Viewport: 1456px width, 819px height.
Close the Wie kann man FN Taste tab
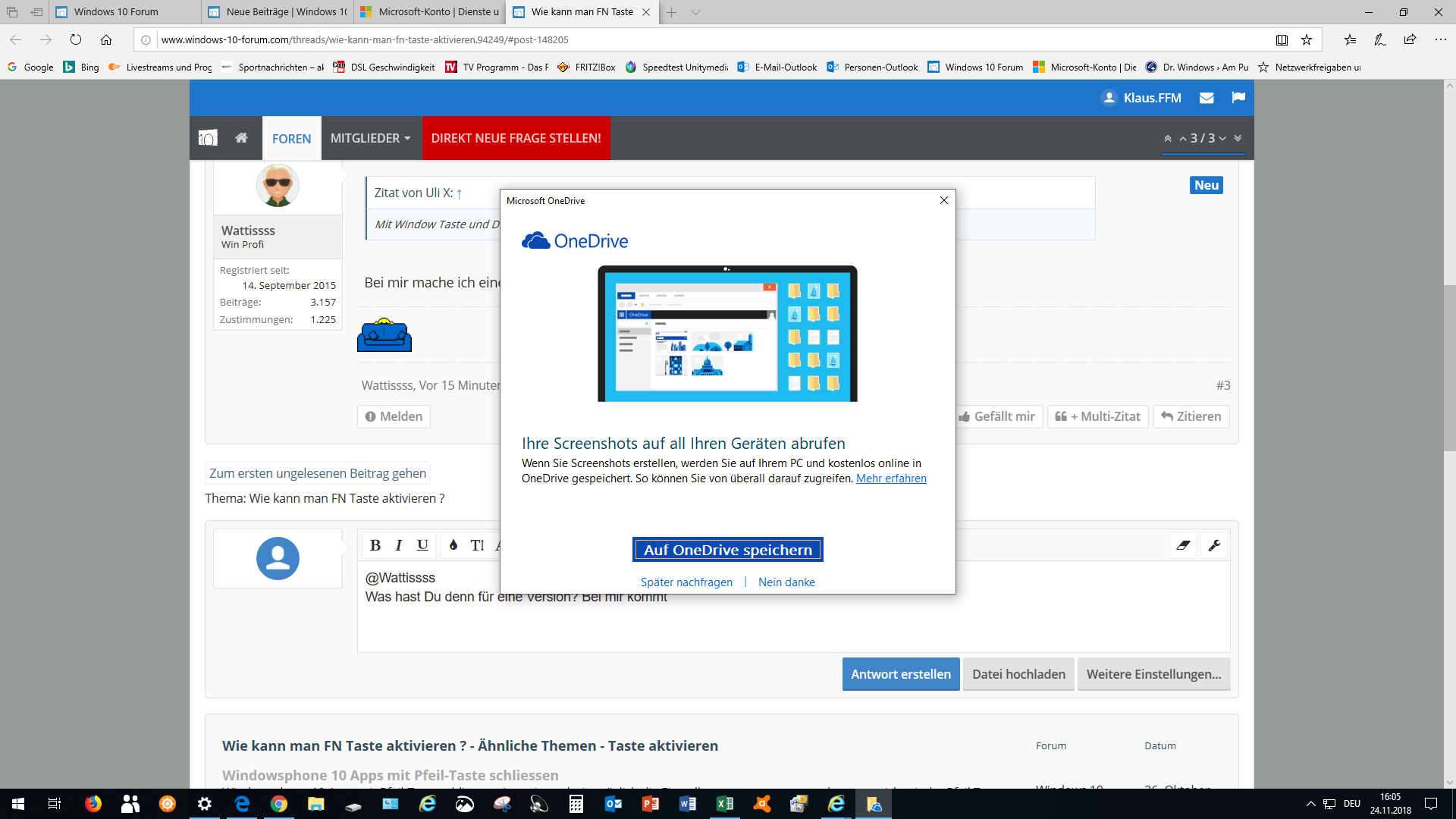(646, 12)
